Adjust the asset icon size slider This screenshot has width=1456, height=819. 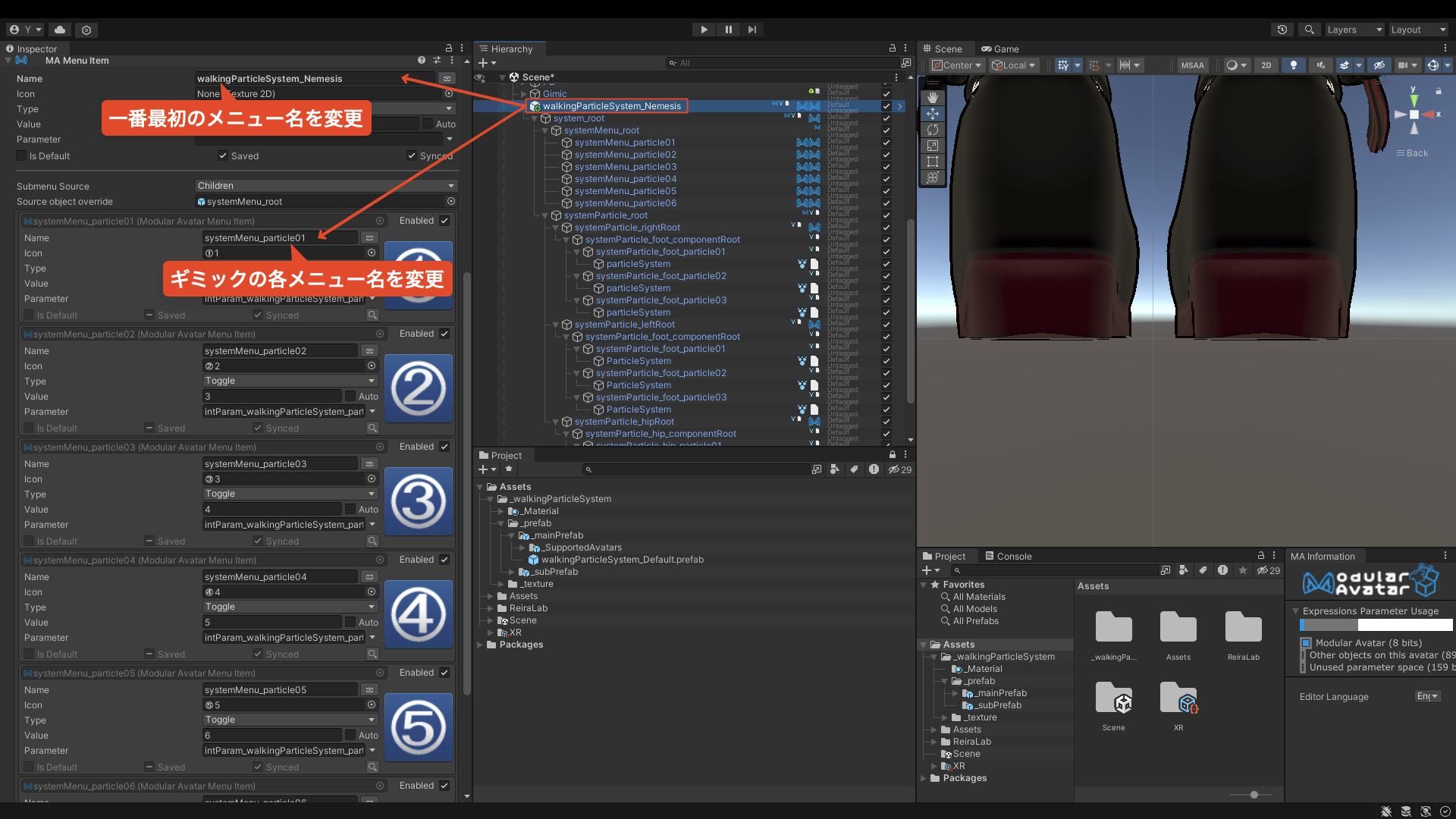coord(1254,795)
